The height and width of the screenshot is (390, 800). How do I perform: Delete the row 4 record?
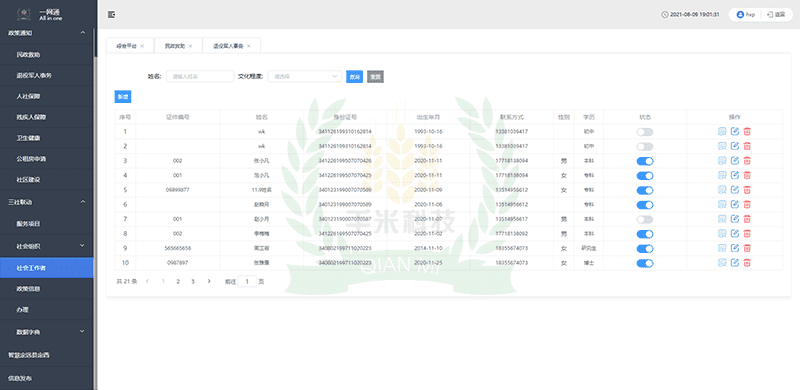coord(747,175)
